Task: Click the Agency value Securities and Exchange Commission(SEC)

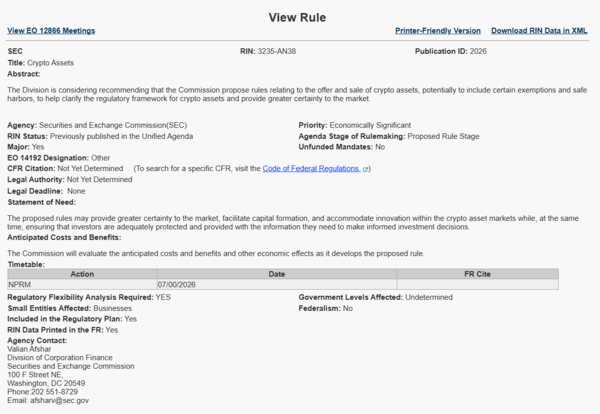Action: [x=113, y=126]
